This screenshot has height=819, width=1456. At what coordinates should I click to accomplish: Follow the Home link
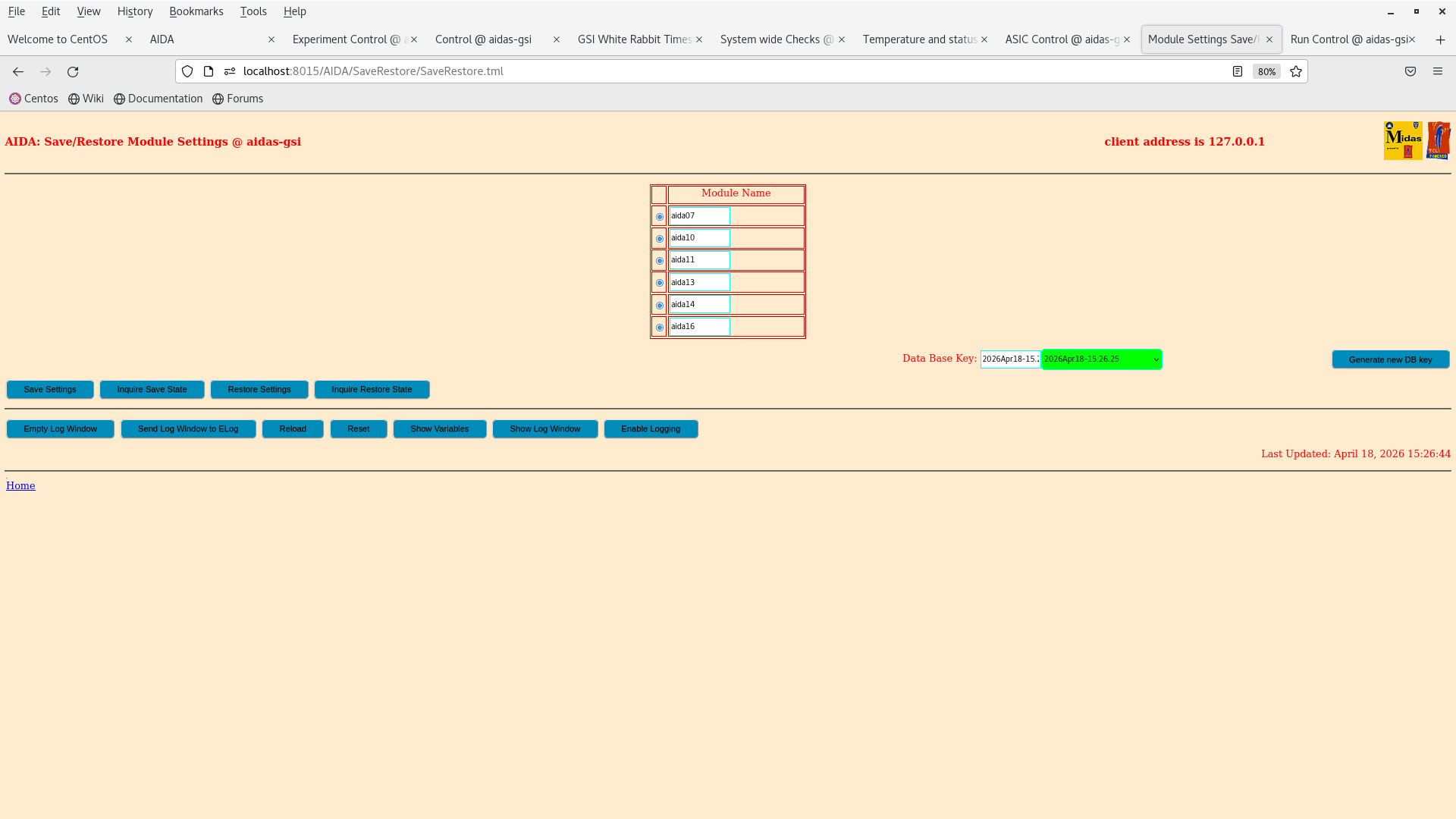(x=20, y=485)
